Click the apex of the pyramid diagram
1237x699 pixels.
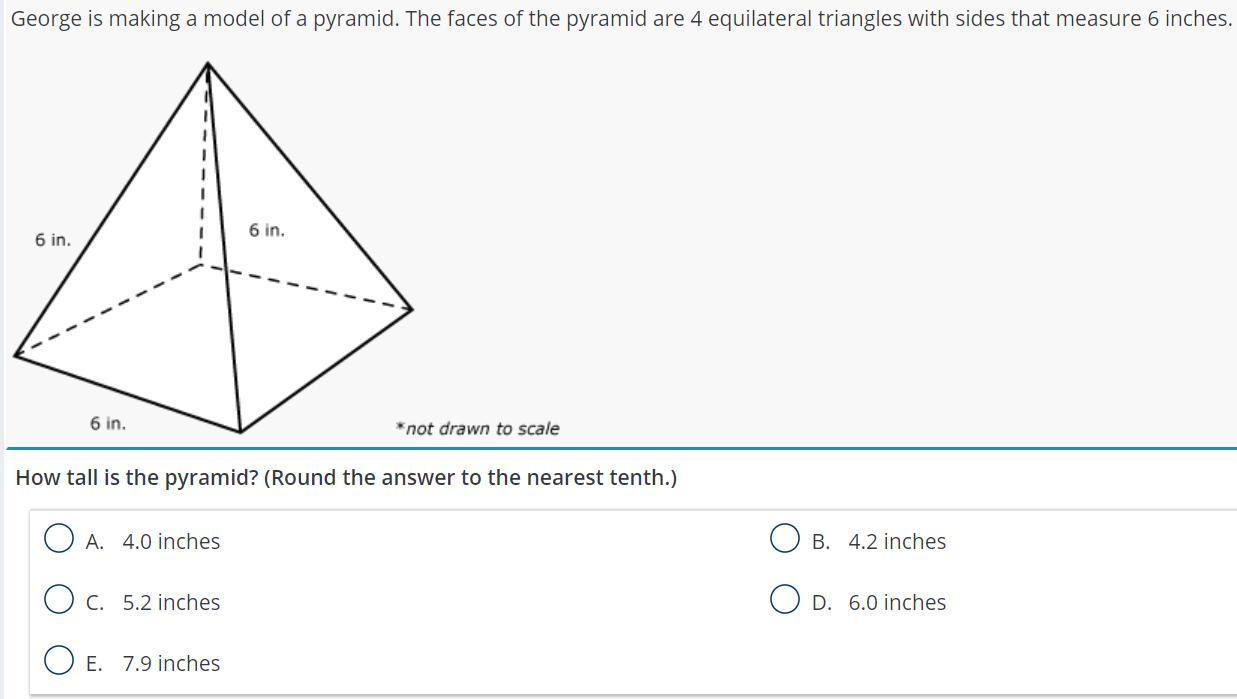coord(208,64)
